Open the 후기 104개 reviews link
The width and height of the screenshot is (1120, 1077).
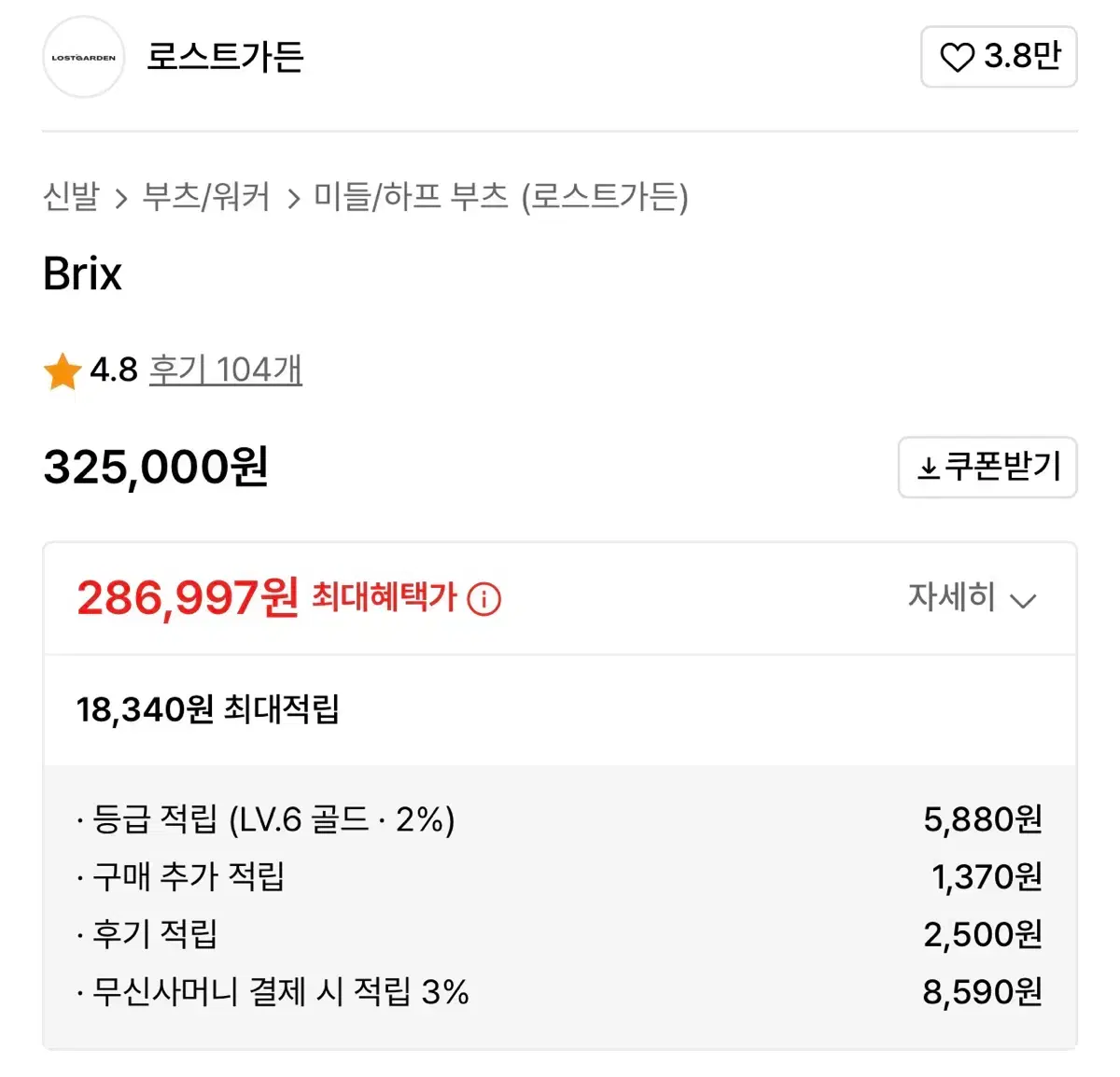point(225,370)
